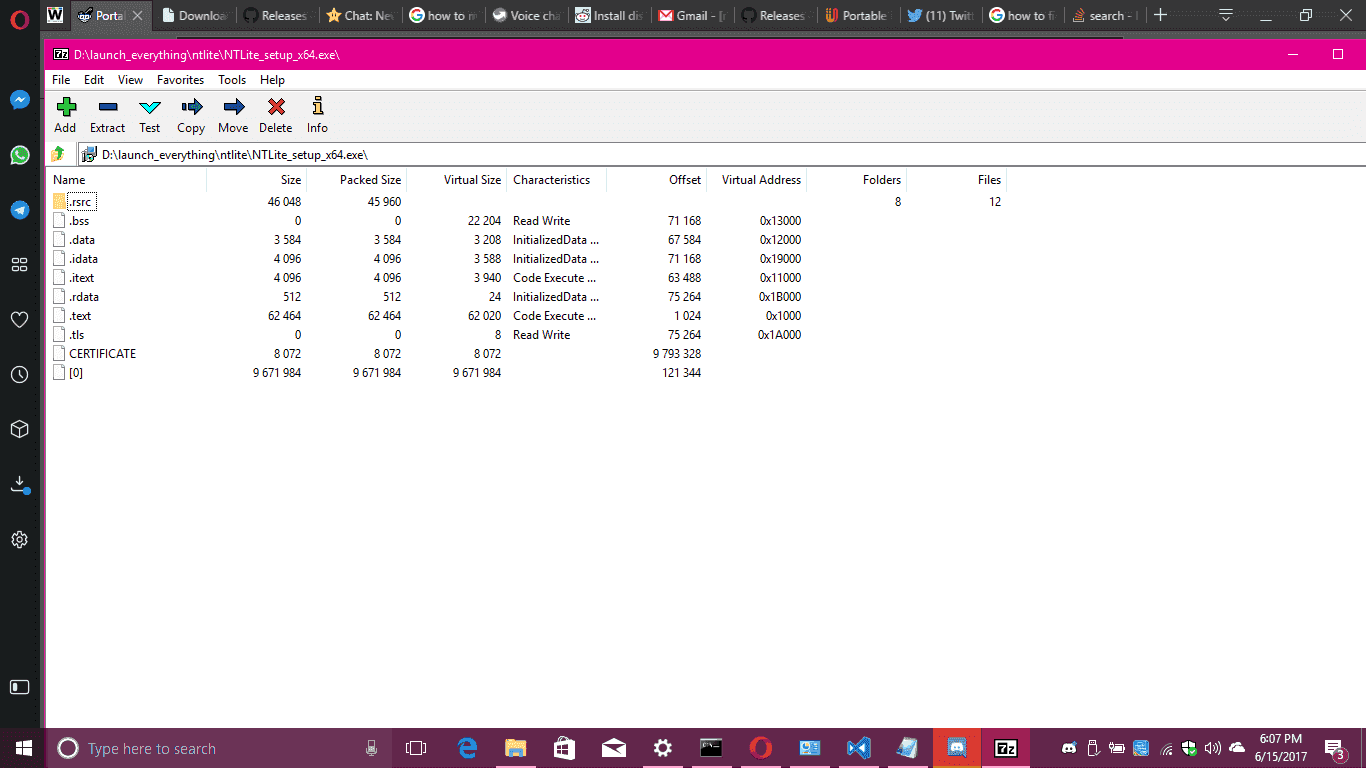The width and height of the screenshot is (1366, 768).
Task: Open Downloads in the Opera sidebar
Action: (19, 485)
